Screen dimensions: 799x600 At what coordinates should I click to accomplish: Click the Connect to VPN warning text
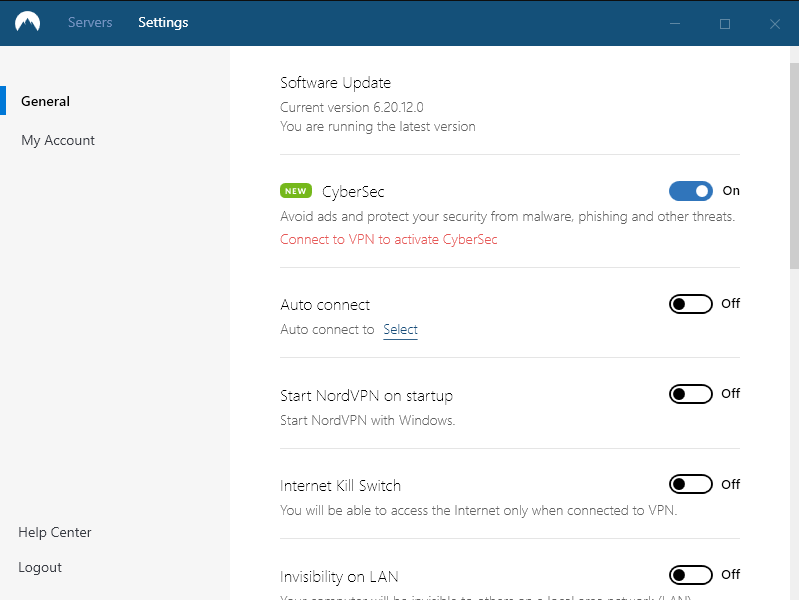pos(389,240)
